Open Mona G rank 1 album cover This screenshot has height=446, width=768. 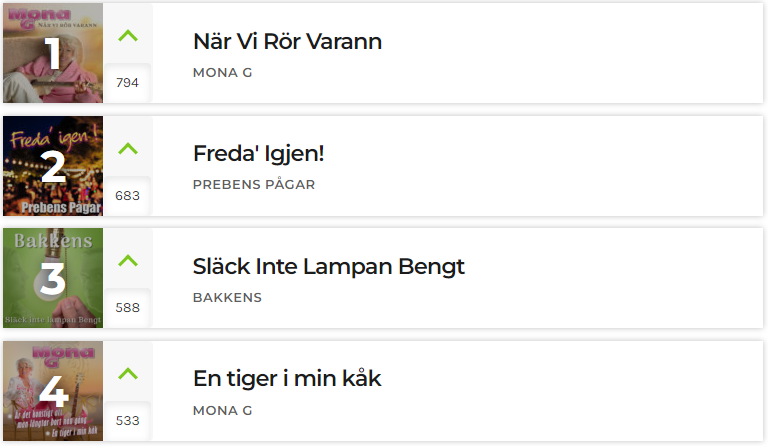coord(53,53)
